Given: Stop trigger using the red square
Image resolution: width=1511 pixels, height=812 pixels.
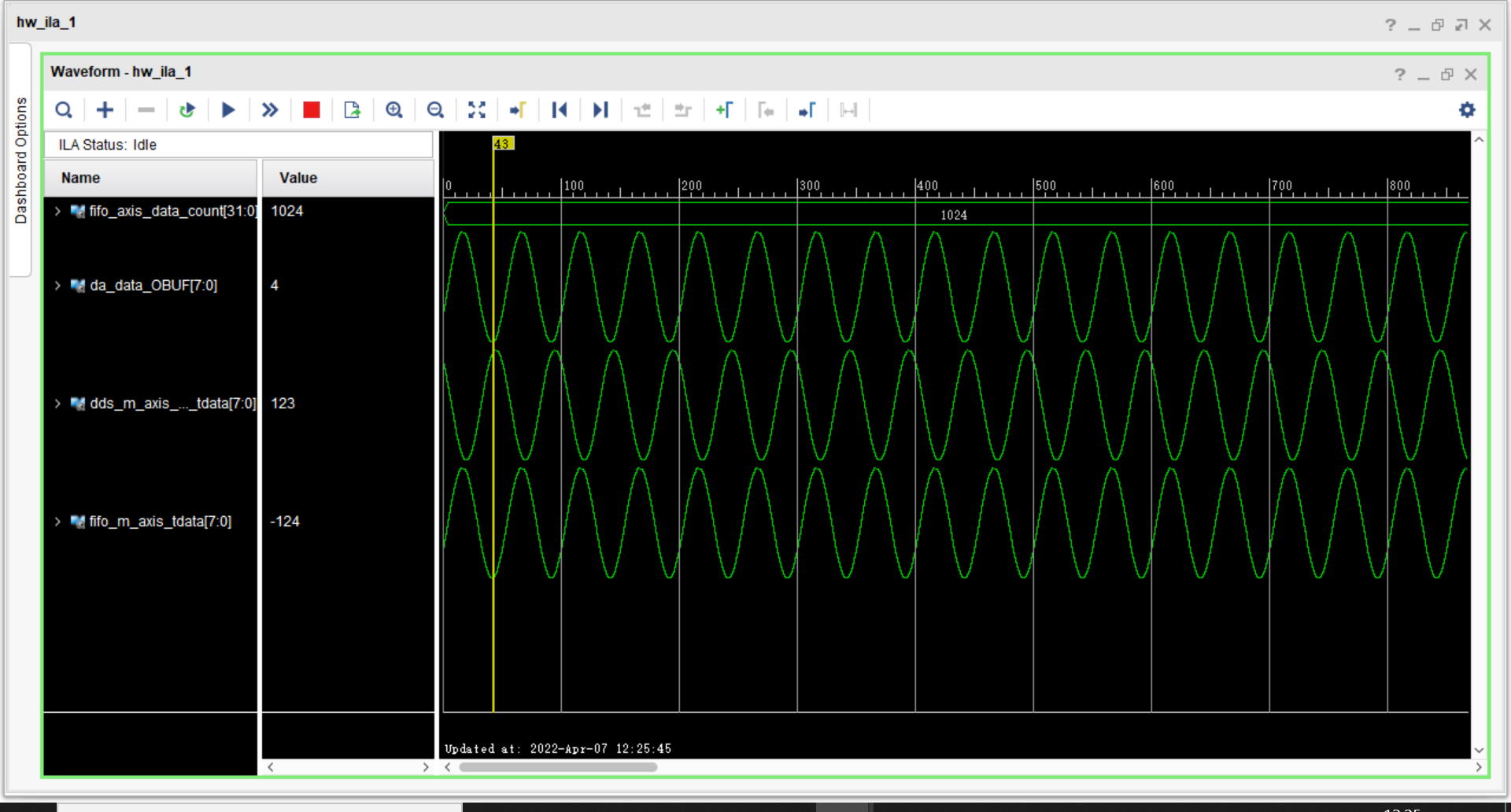Looking at the screenshot, I should [x=312, y=110].
